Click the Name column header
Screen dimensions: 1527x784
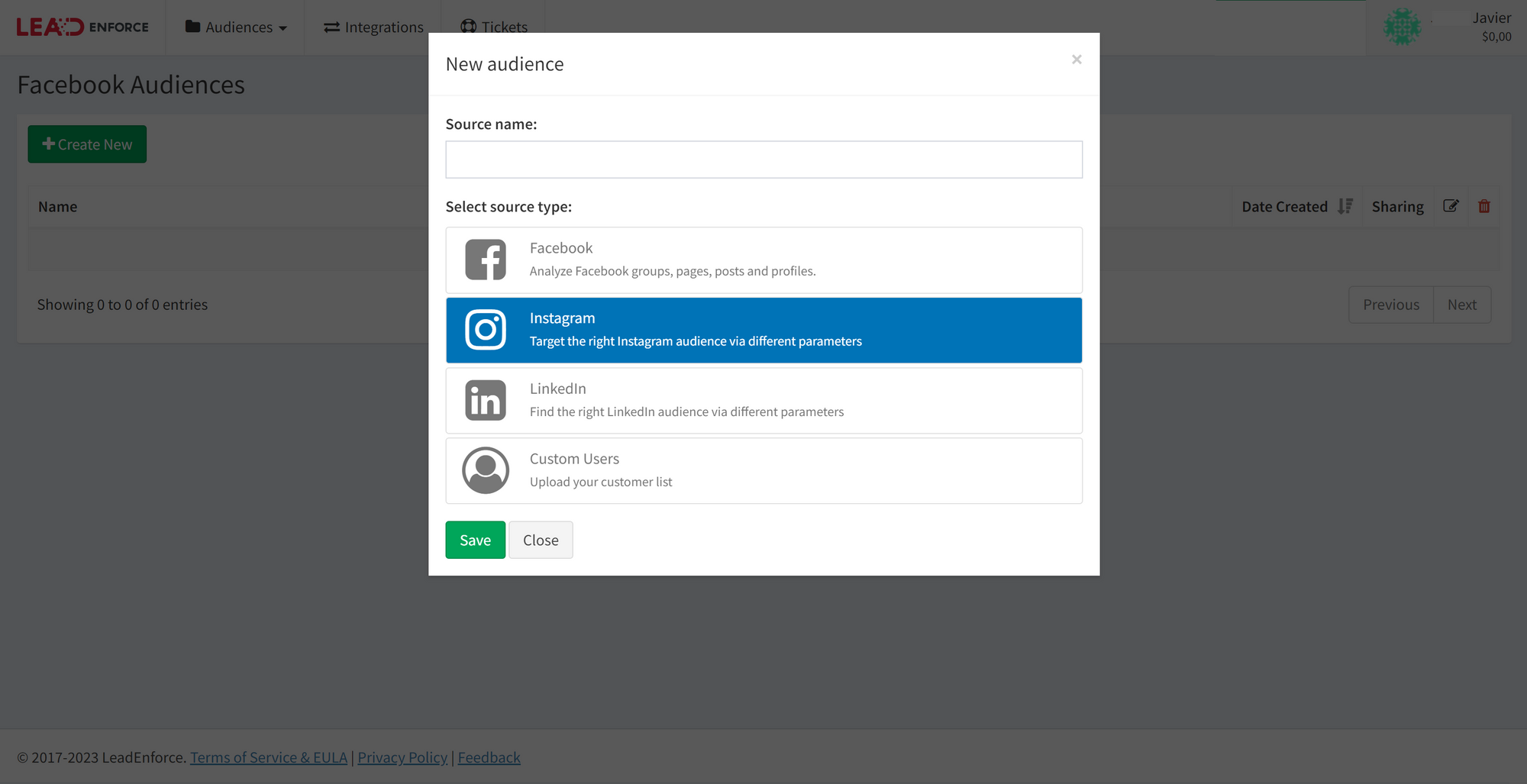[x=58, y=207]
